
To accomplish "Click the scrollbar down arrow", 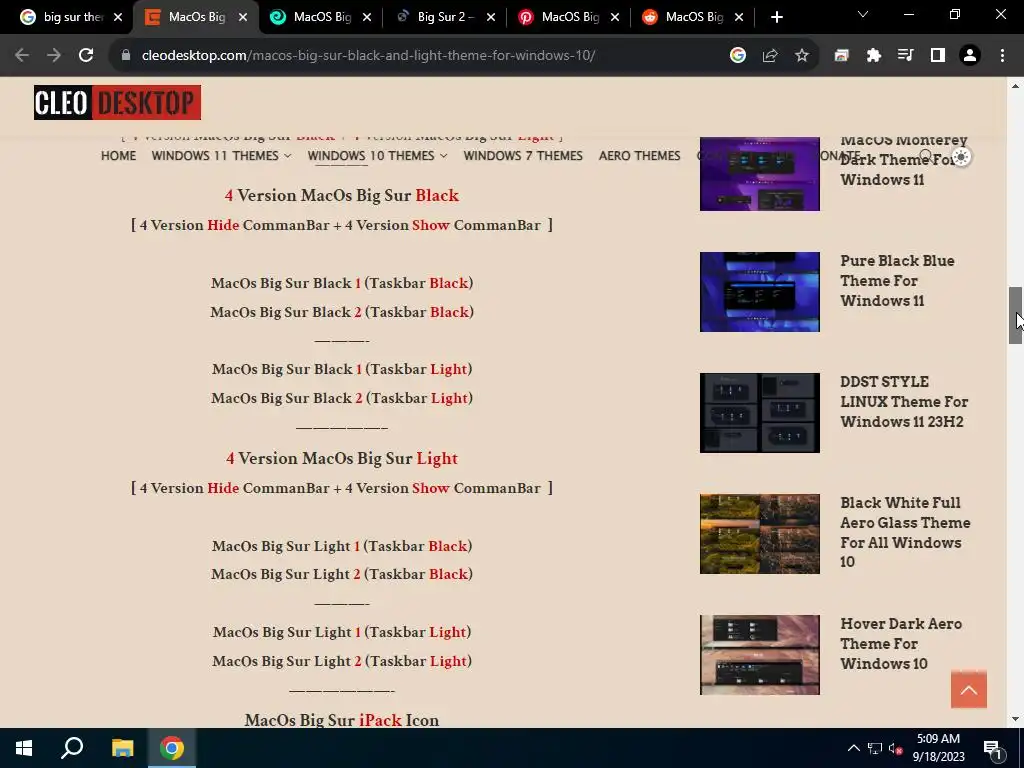I will tap(1016, 719).
